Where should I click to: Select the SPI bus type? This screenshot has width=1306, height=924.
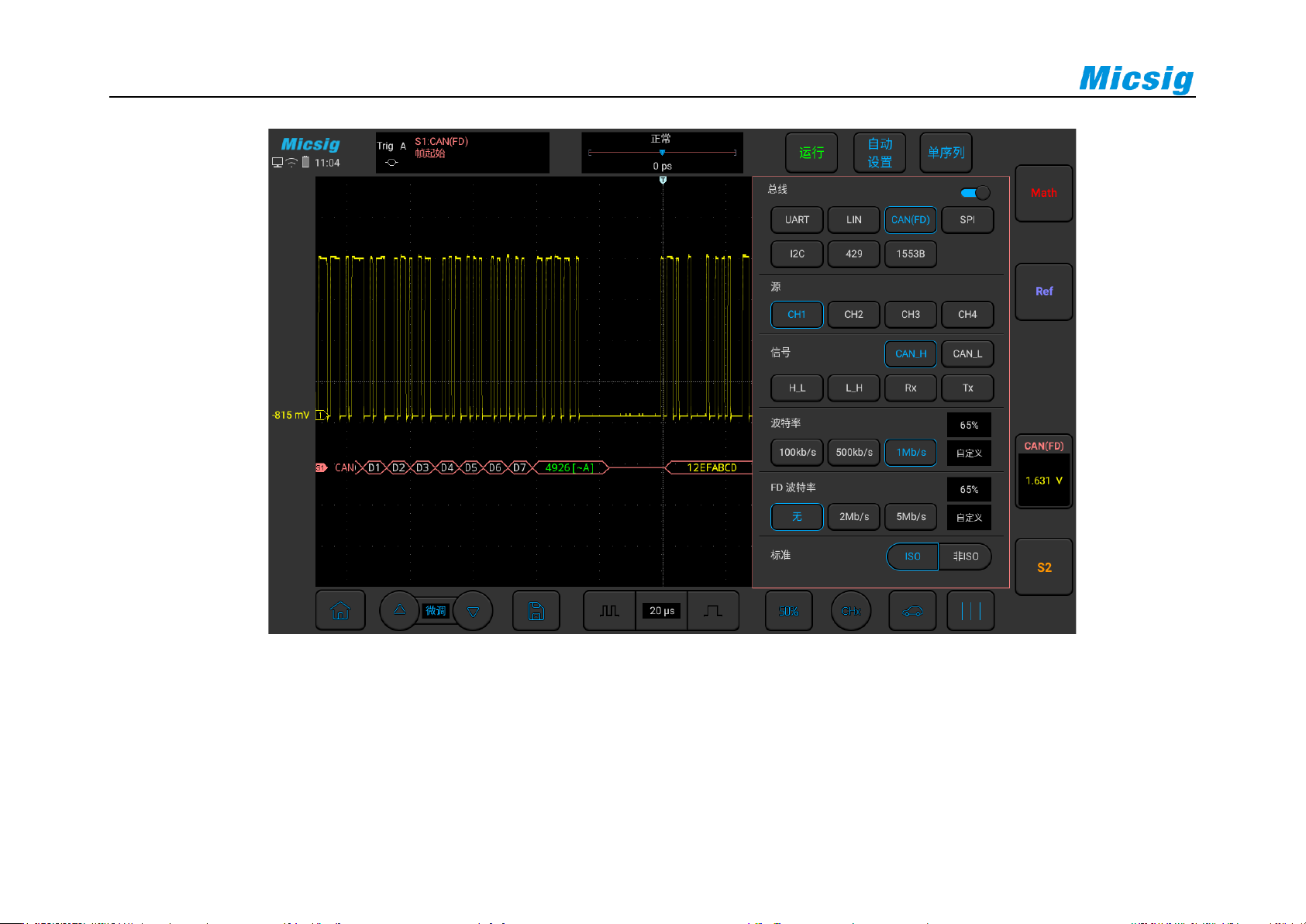(967, 220)
